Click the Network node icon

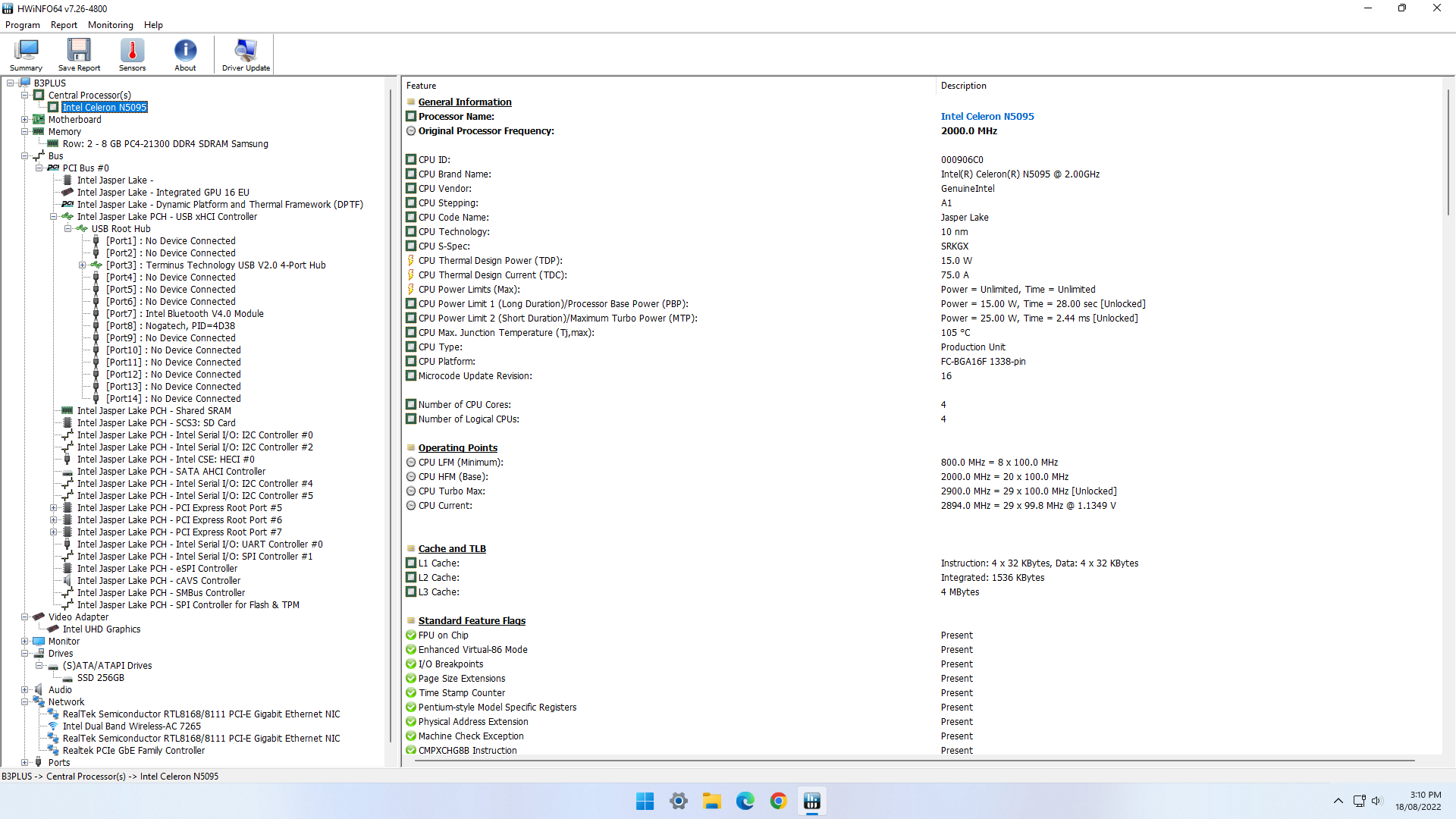click(x=39, y=702)
